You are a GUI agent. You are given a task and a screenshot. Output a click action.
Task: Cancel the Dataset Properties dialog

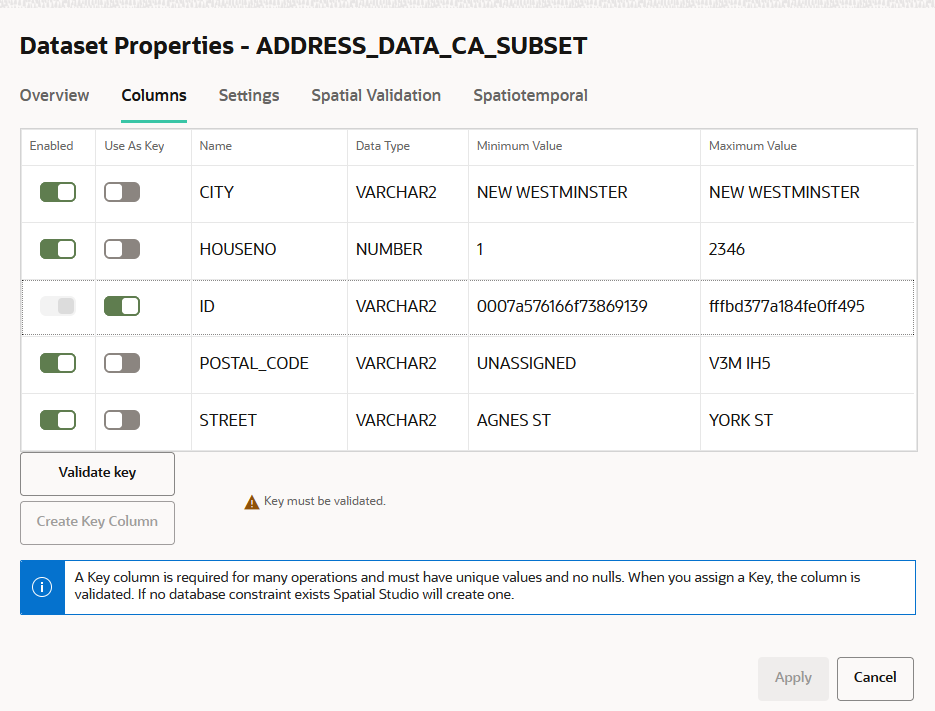[874, 678]
